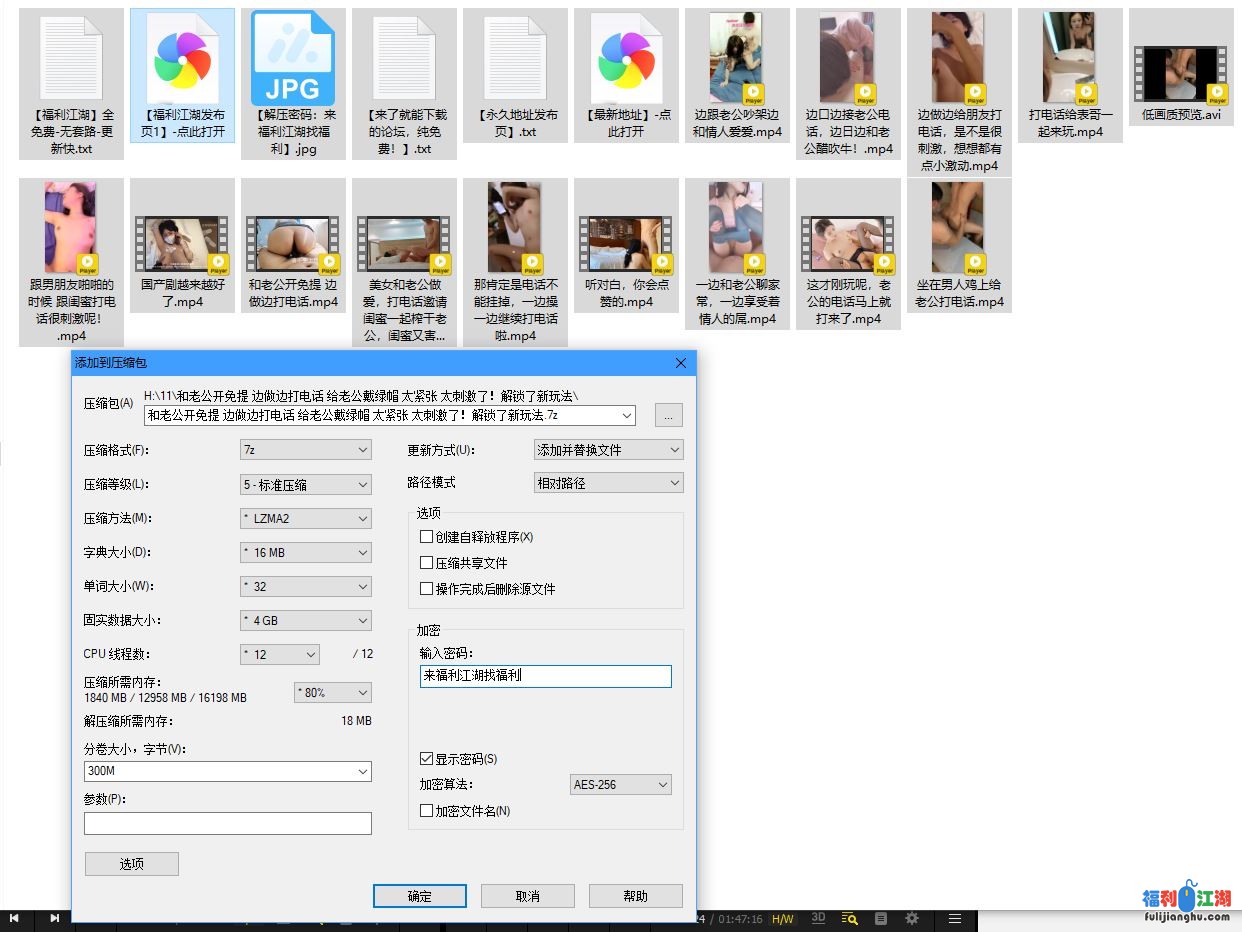This screenshot has height=932, width=1242.
Task: Click the 参数 input field
Action: click(x=228, y=823)
